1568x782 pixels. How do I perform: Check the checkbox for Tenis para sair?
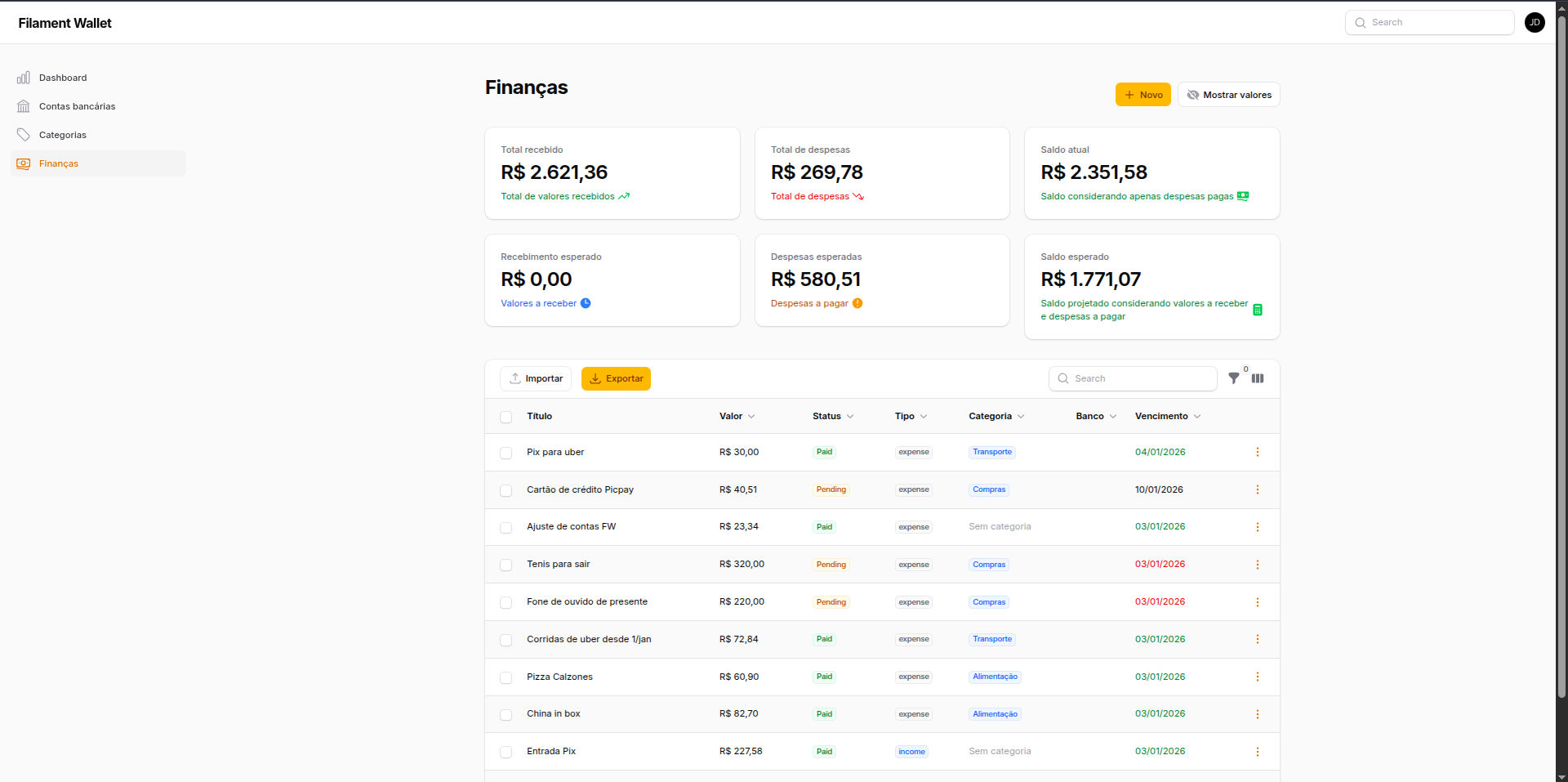(x=506, y=564)
